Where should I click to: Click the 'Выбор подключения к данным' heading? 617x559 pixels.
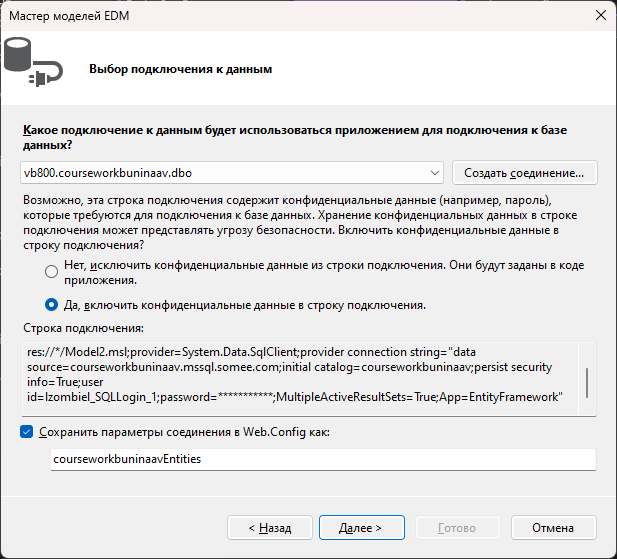coord(181,69)
